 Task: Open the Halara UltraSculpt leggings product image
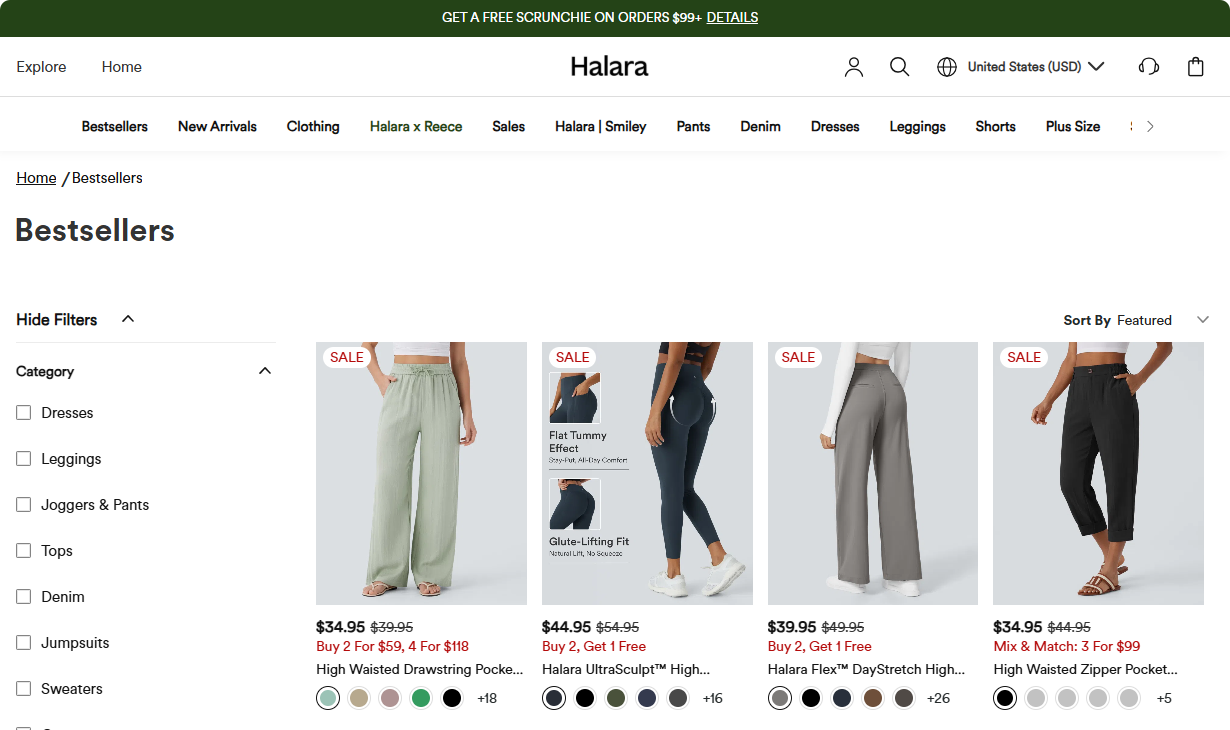647,473
